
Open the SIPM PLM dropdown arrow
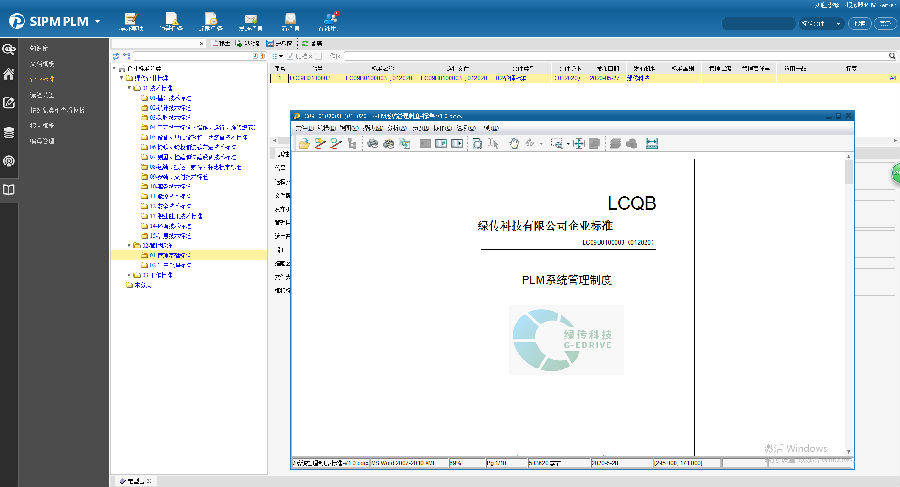click(97, 21)
